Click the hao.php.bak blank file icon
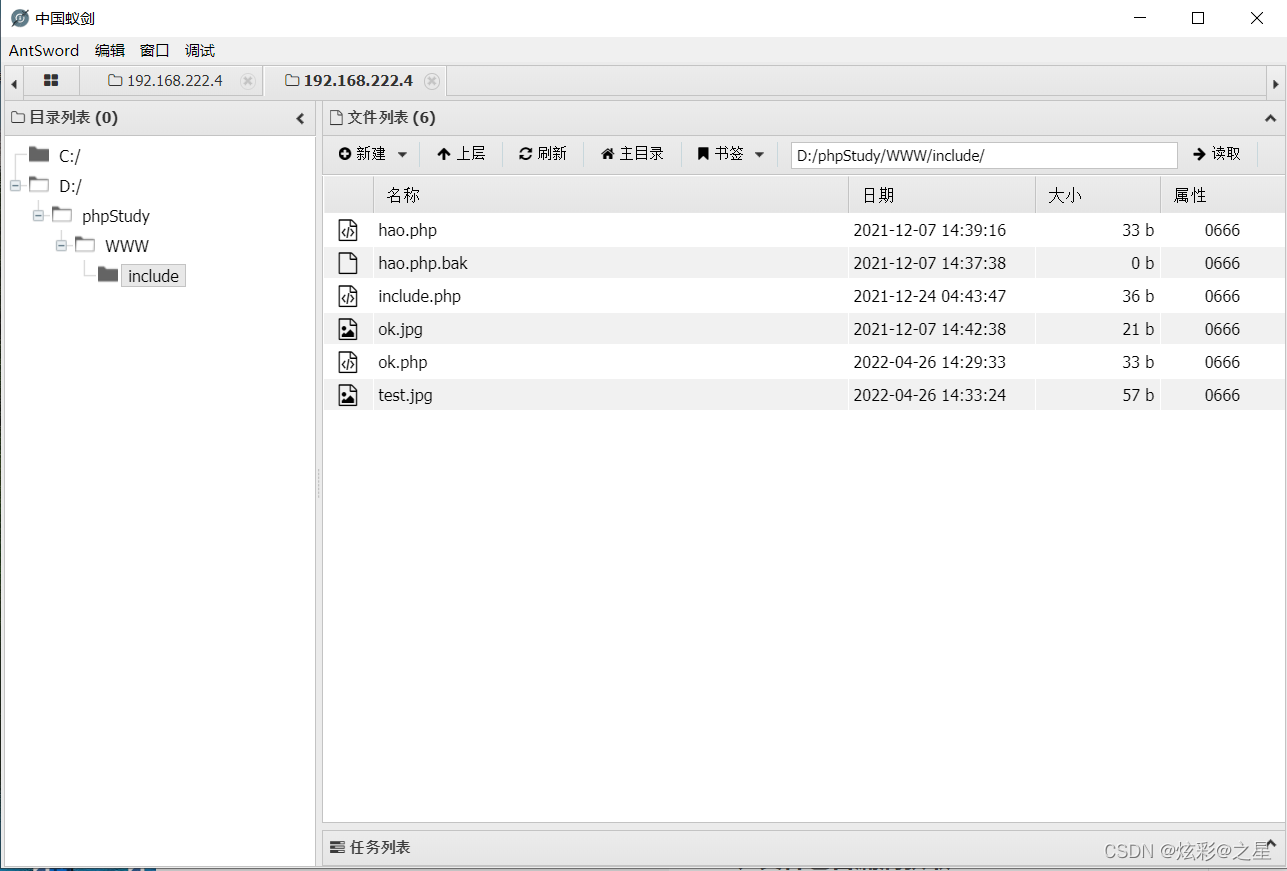Screen dimensions: 1287x871 coord(347,263)
